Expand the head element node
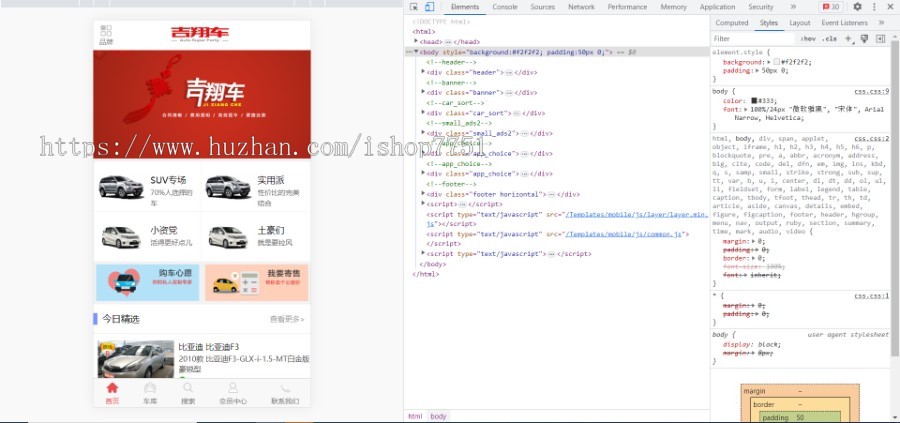 tap(416, 41)
